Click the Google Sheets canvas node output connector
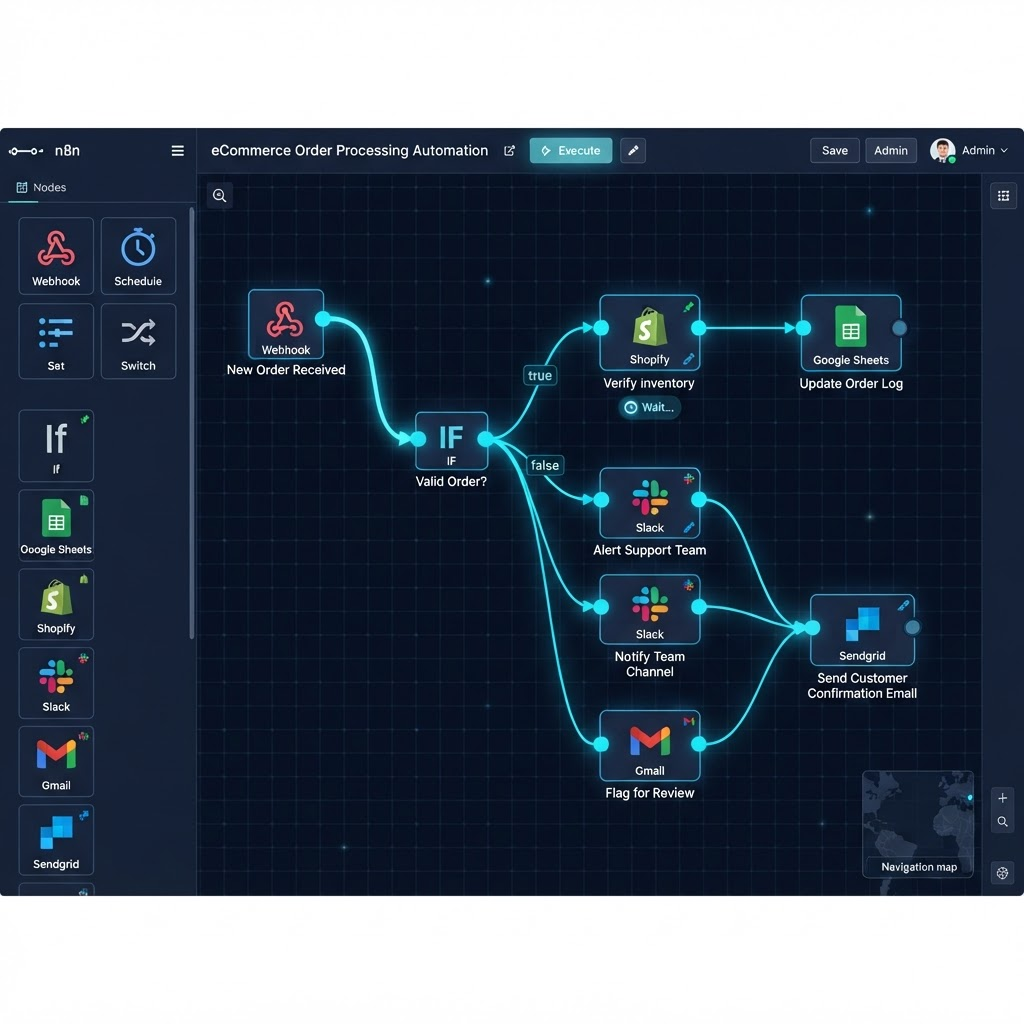Viewport: 1024px width, 1024px height. point(899,328)
